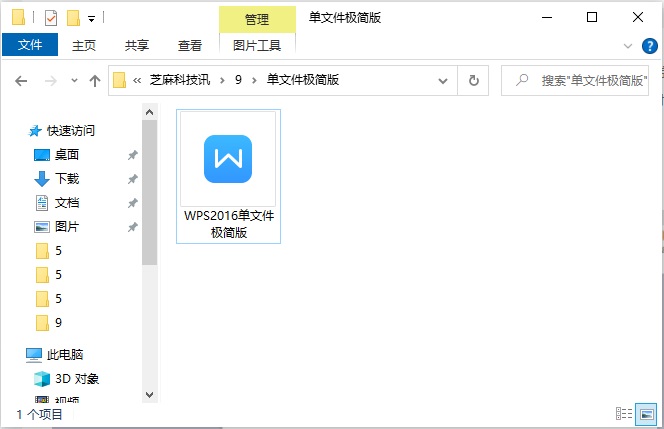This screenshot has height=429, width=664.
Task: Click the 3D 对象 cube icon
Action: pos(42,379)
